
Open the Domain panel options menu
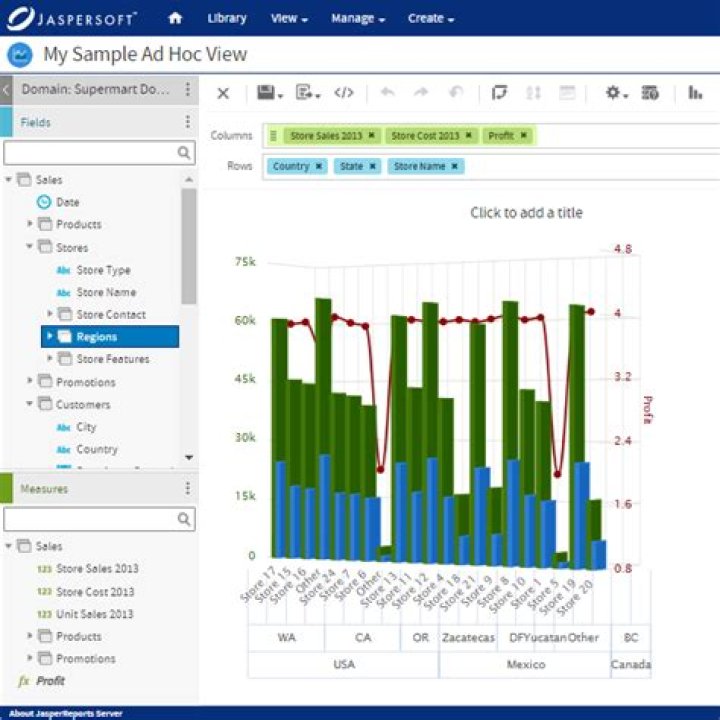click(x=187, y=89)
